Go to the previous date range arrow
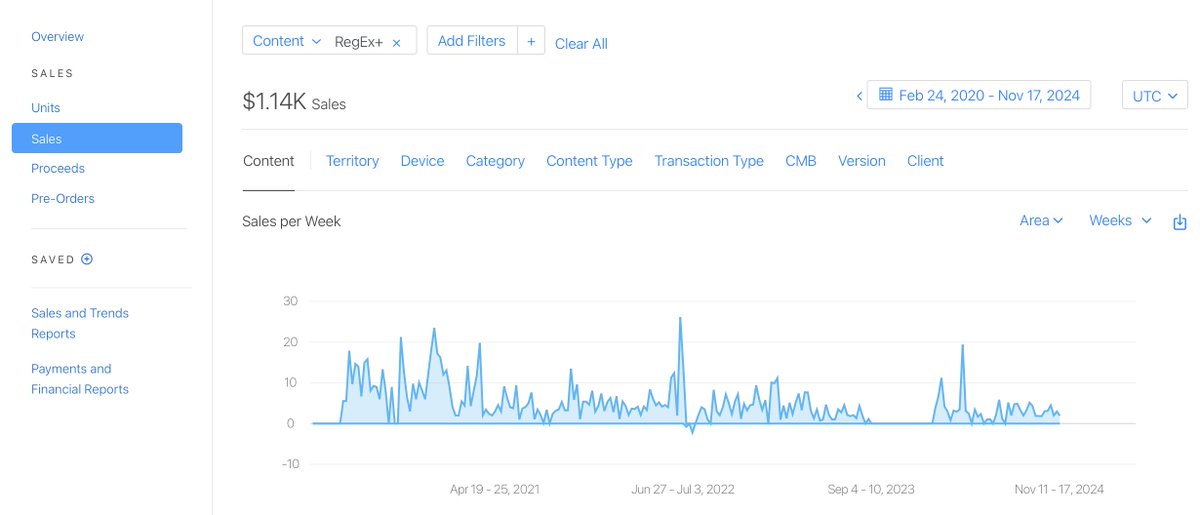Screen dimensions: 1200x515 pyautogui.click(x=859, y=96)
